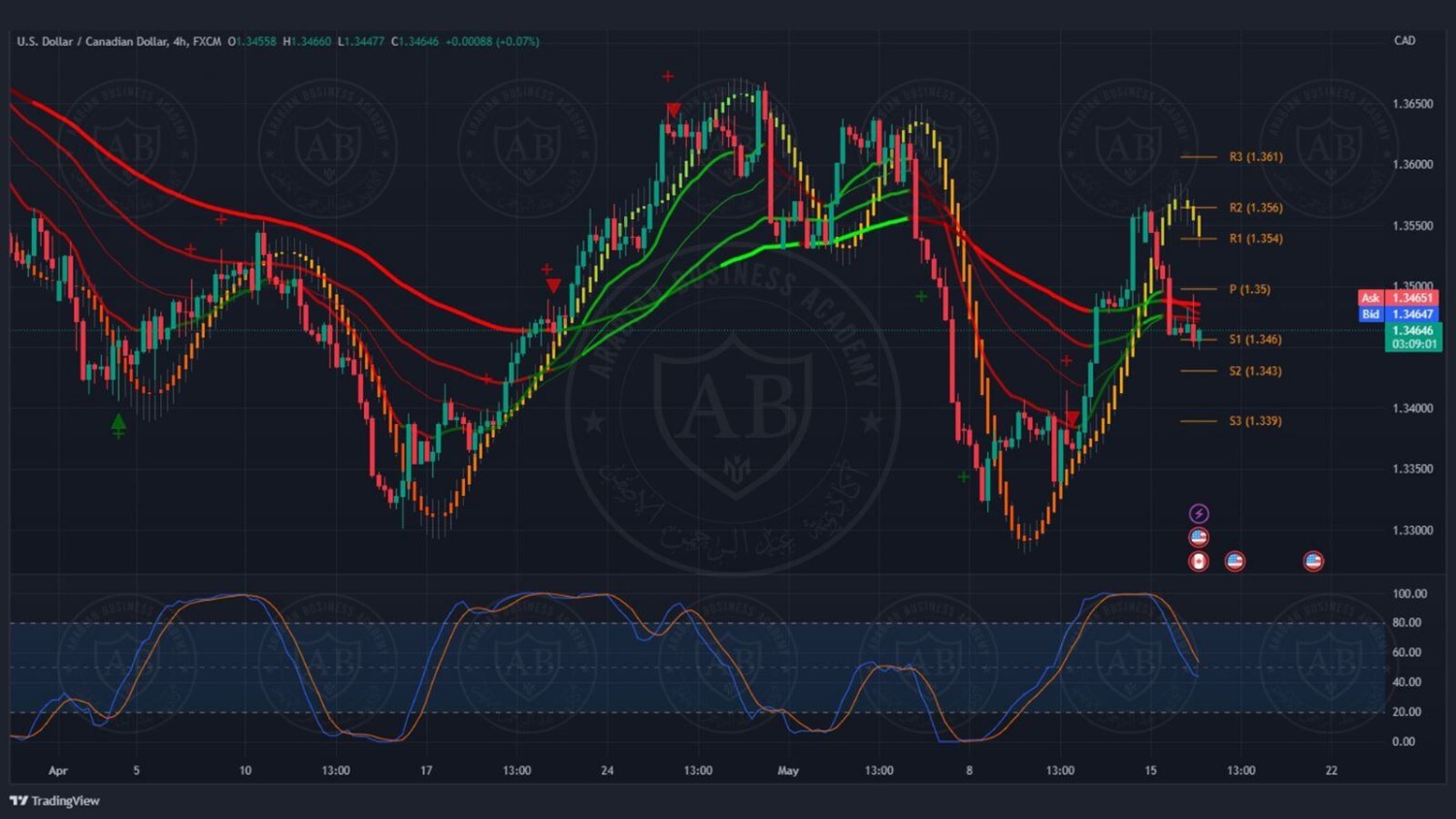Click the 40.00 oscillator scale label
The width and height of the screenshot is (1456, 819).
(1406, 682)
